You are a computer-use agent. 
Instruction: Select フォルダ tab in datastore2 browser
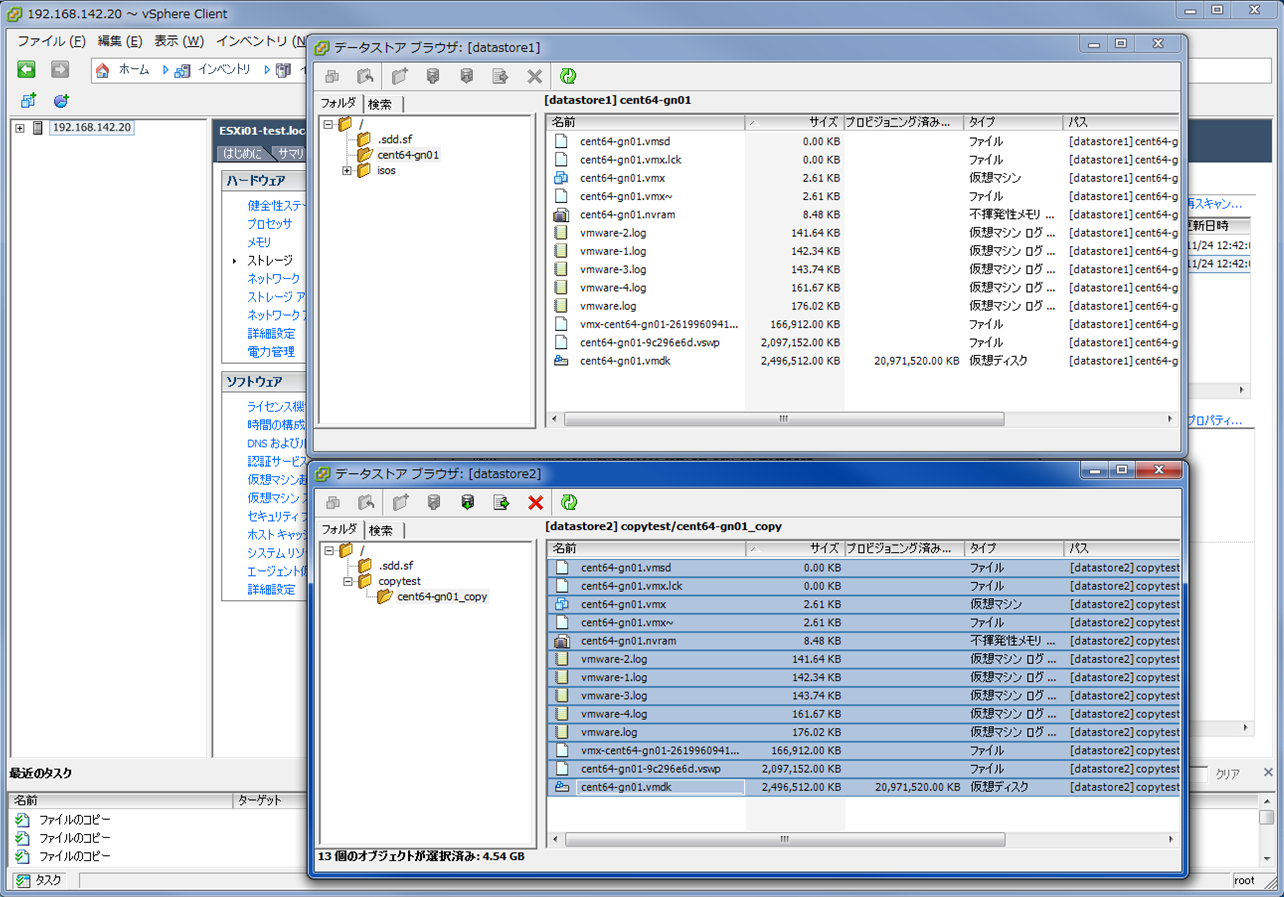[339, 529]
